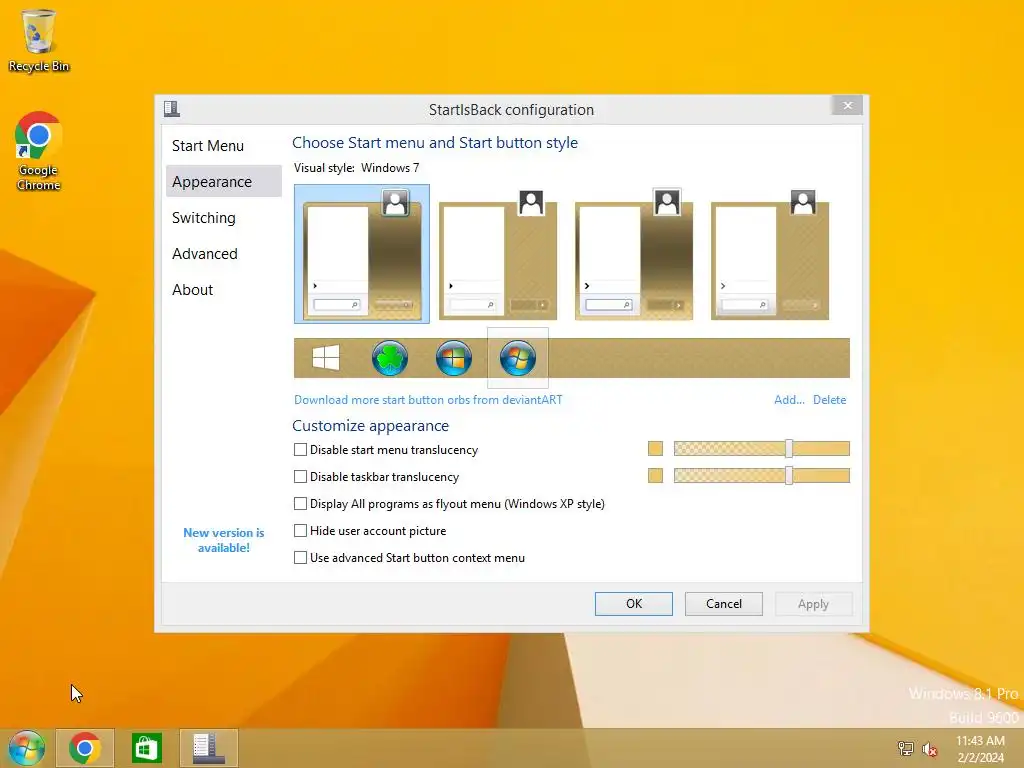Click the StartIsBack taskbar button
The image size is (1024, 768).
[x=209, y=748]
